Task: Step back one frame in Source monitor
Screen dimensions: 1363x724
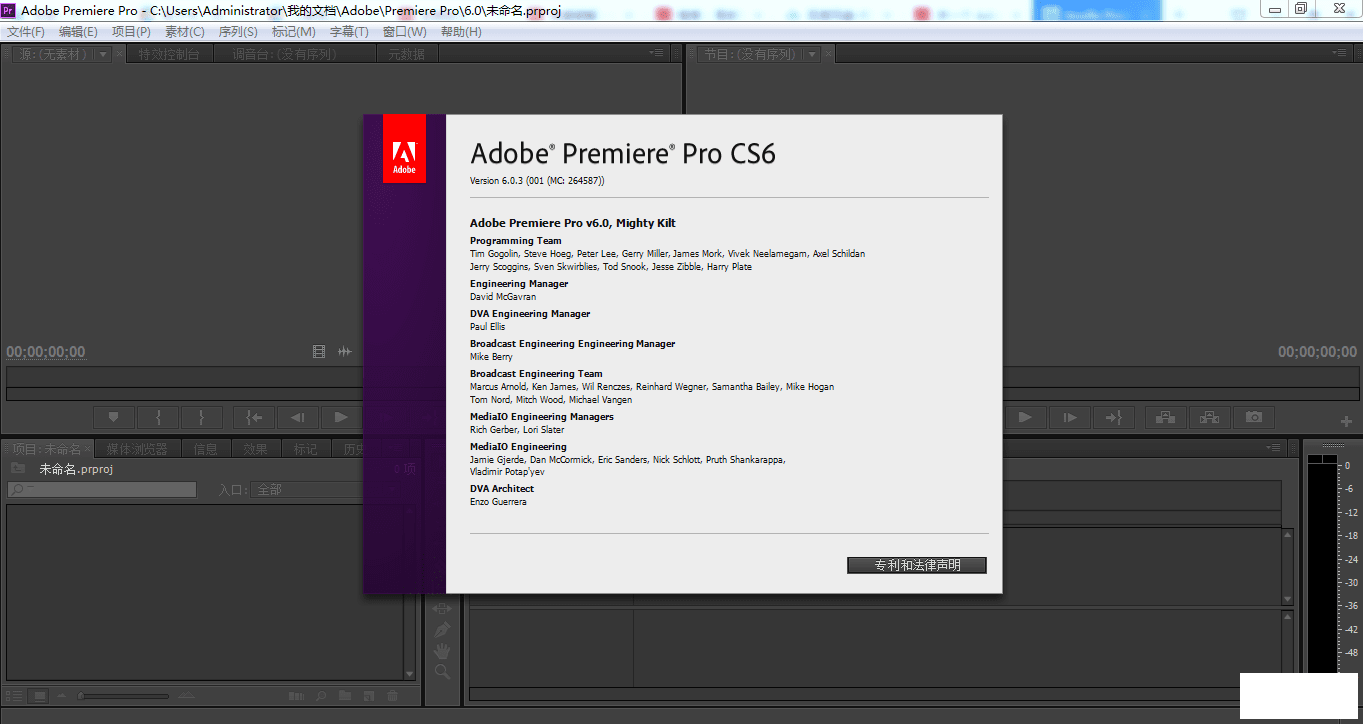Action: click(x=298, y=417)
